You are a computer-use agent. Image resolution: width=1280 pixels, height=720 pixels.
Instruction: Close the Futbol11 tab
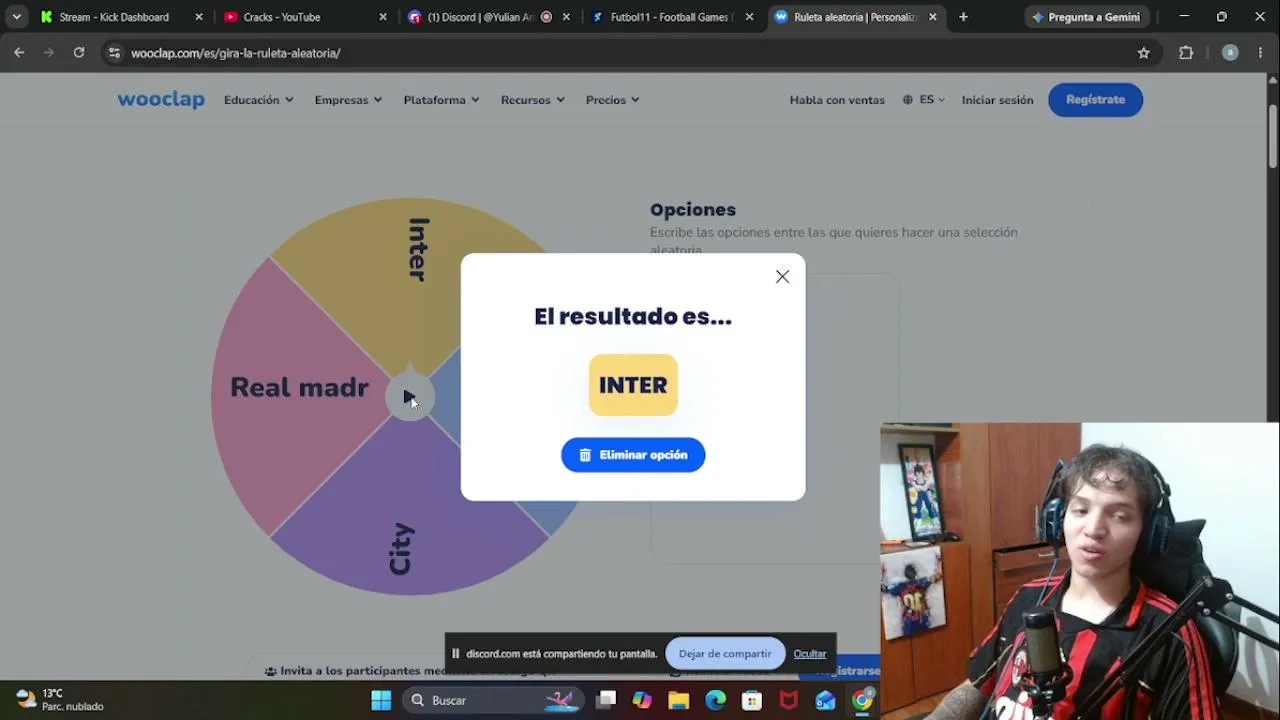click(x=750, y=17)
